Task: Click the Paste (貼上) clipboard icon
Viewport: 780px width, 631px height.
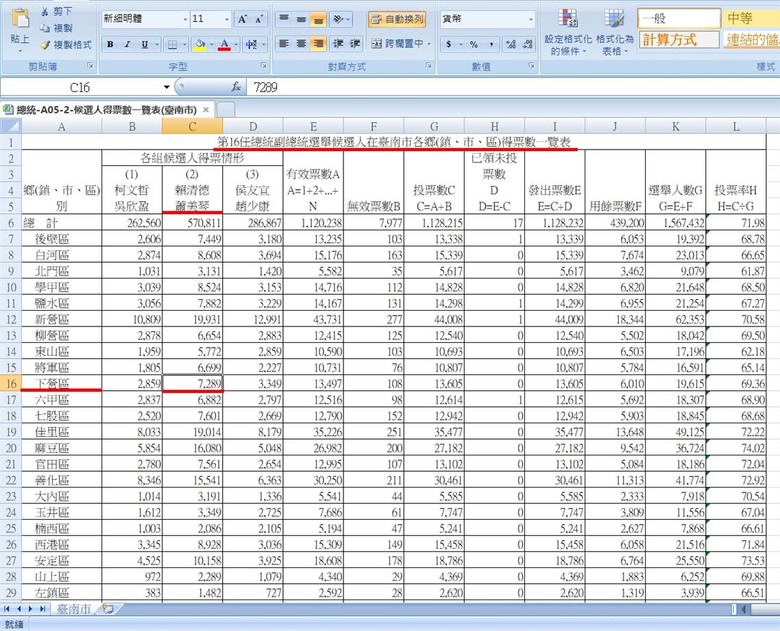Action: 20,19
